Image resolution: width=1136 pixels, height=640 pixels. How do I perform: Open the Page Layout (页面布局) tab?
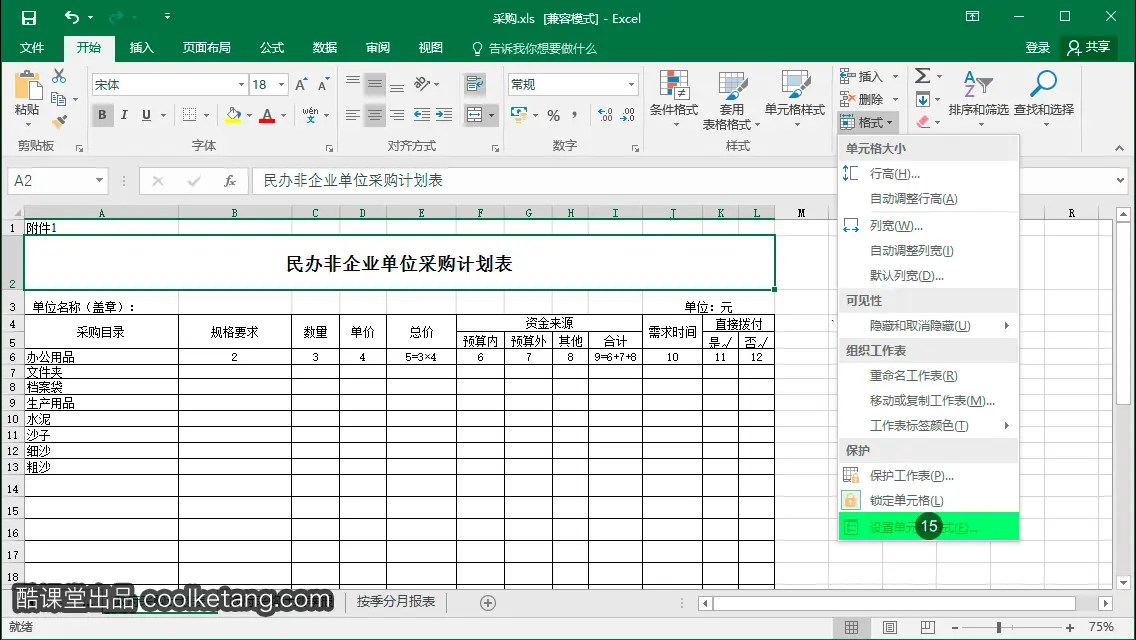(x=206, y=48)
